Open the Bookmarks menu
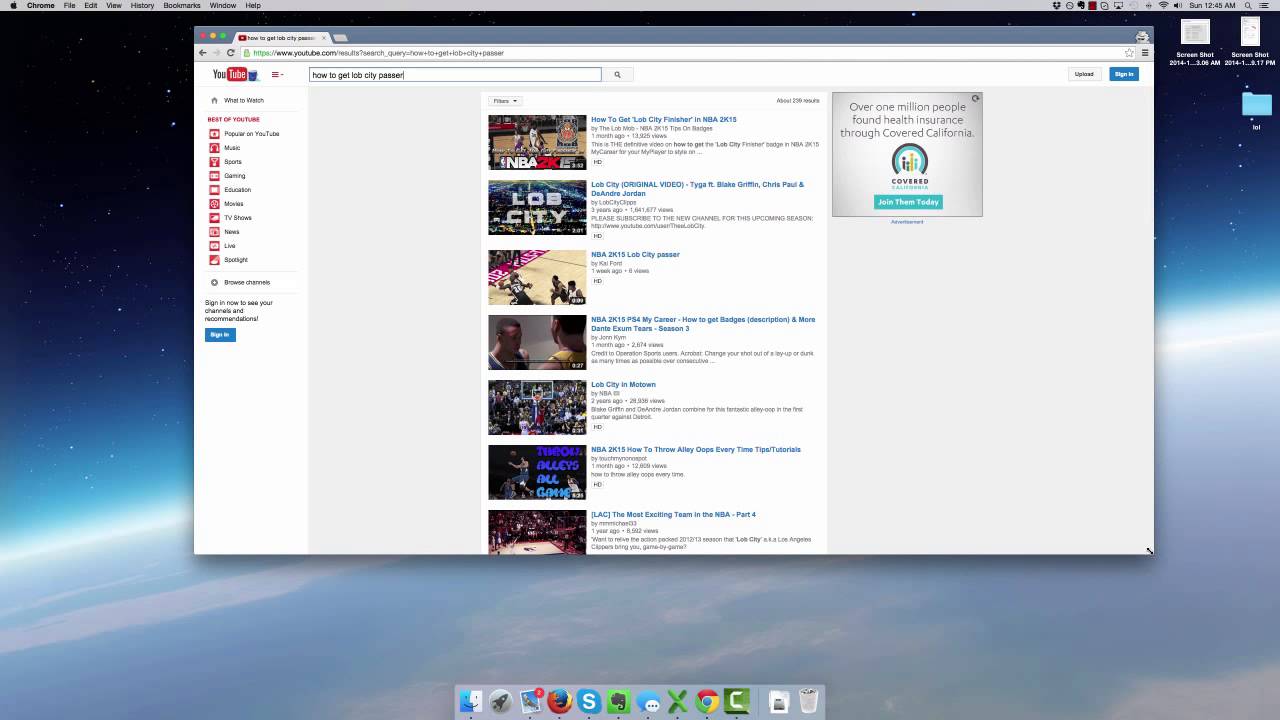This screenshot has height=720, width=1280. pyautogui.click(x=182, y=6)
